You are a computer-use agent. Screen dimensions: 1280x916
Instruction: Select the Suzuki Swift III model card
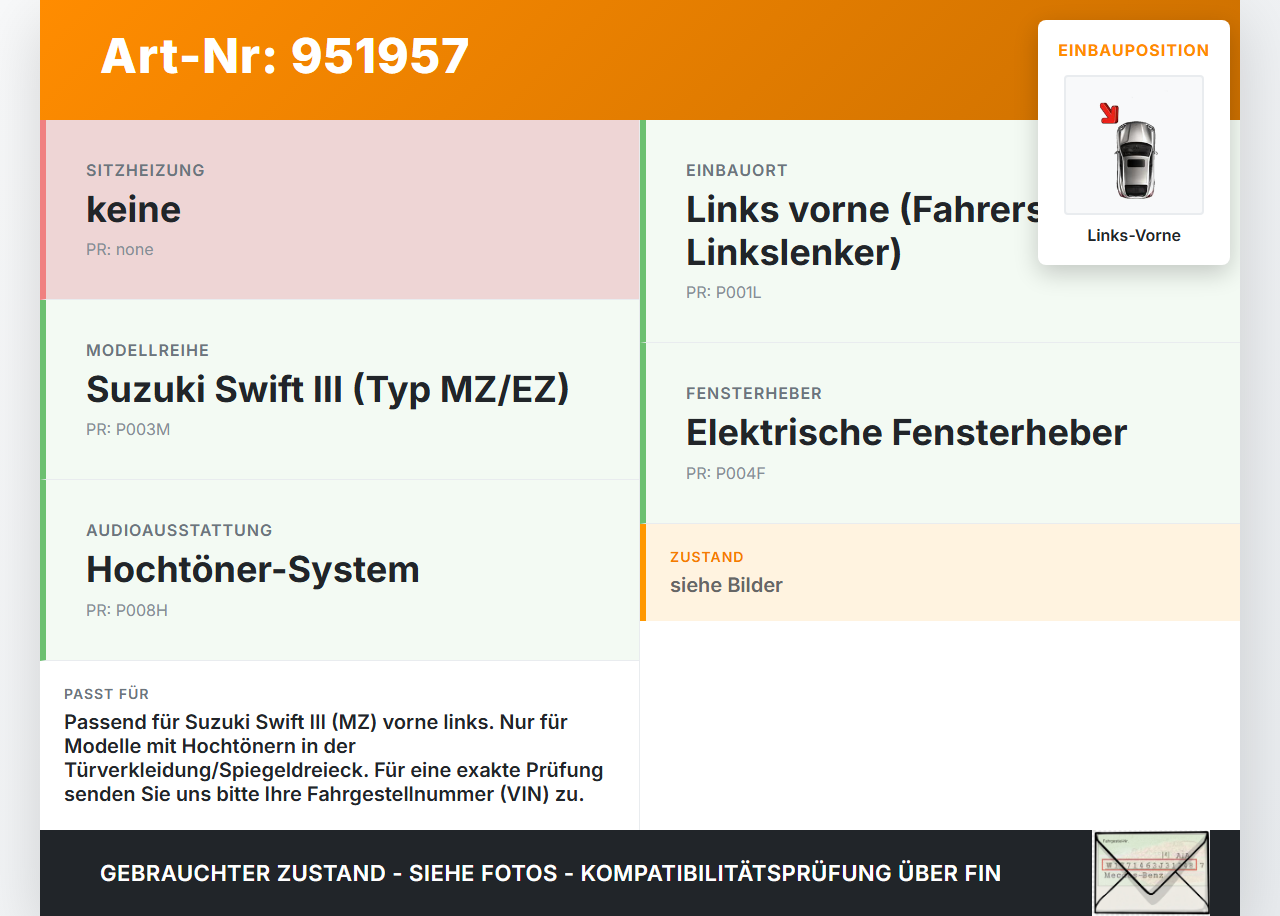pos(340,390)
